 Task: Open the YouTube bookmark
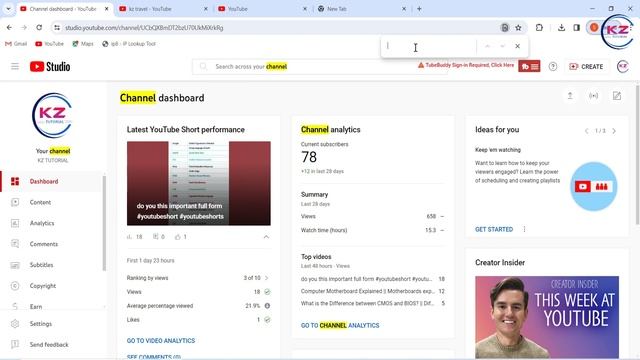[49, 44]
